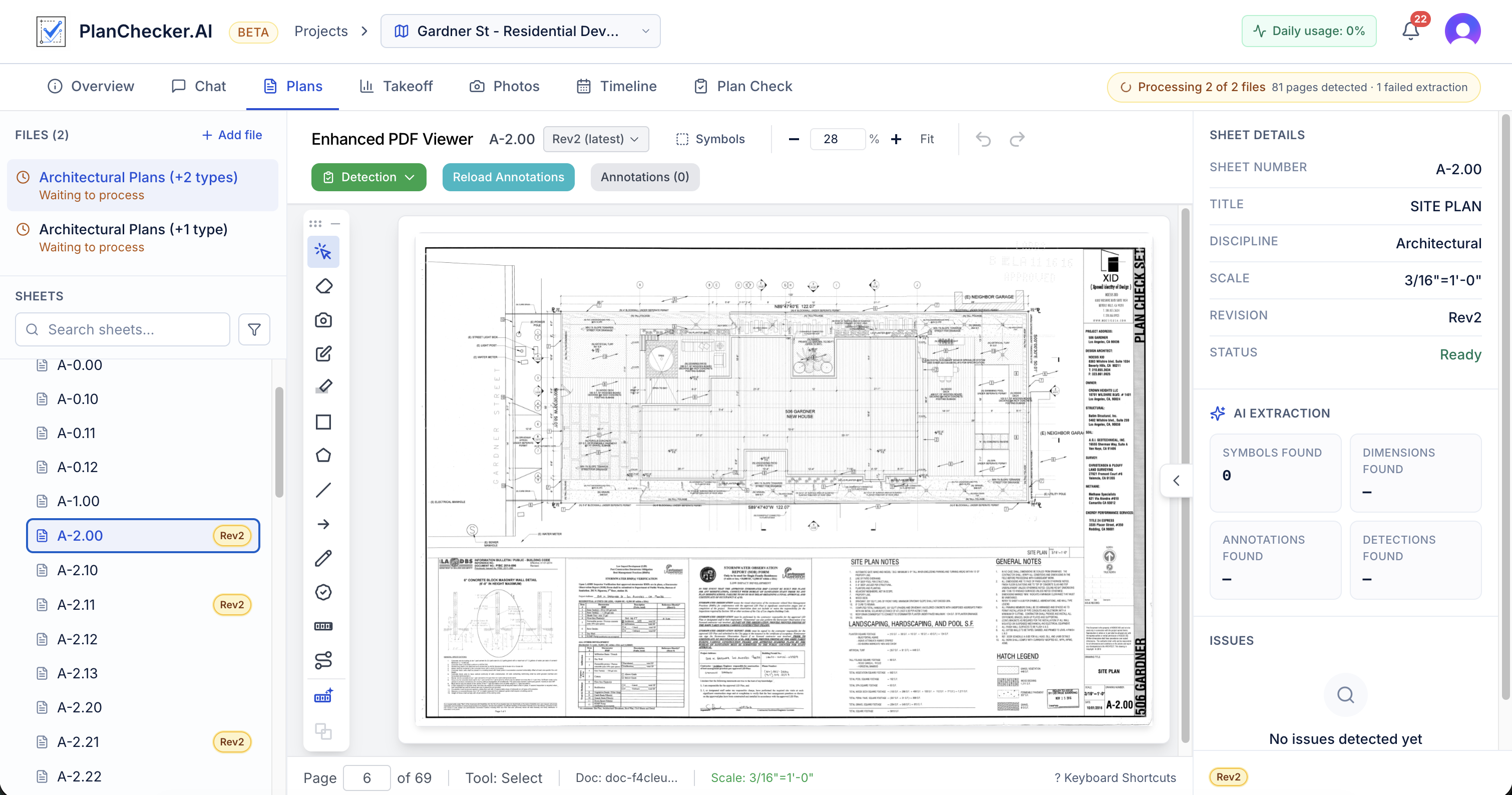Open the Plans tab
The width and height of the screenshot is (1512, 795).
click(x=293, y=86)
